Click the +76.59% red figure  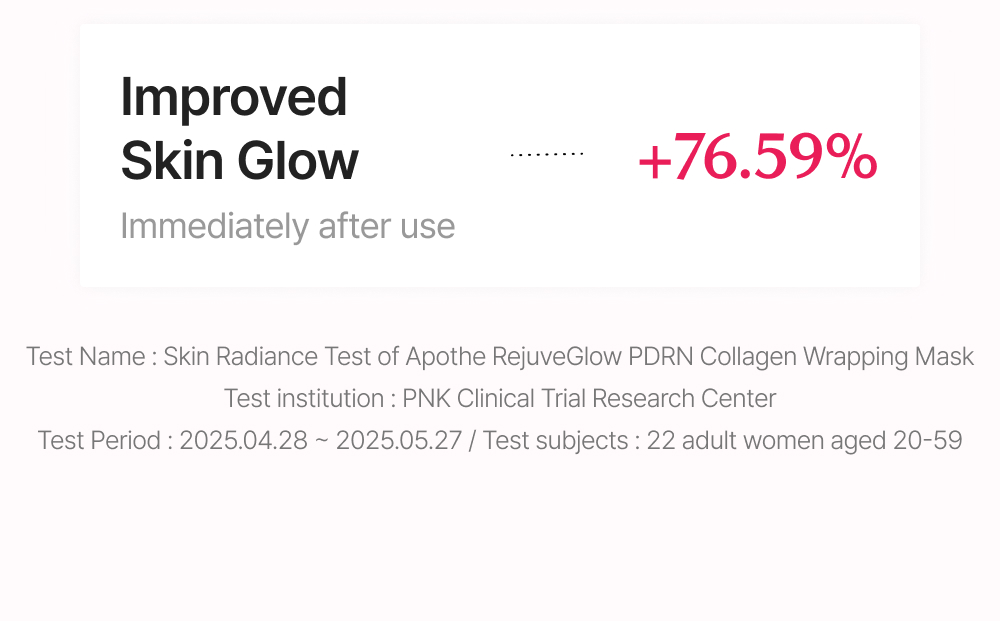[x=756, y=158]
